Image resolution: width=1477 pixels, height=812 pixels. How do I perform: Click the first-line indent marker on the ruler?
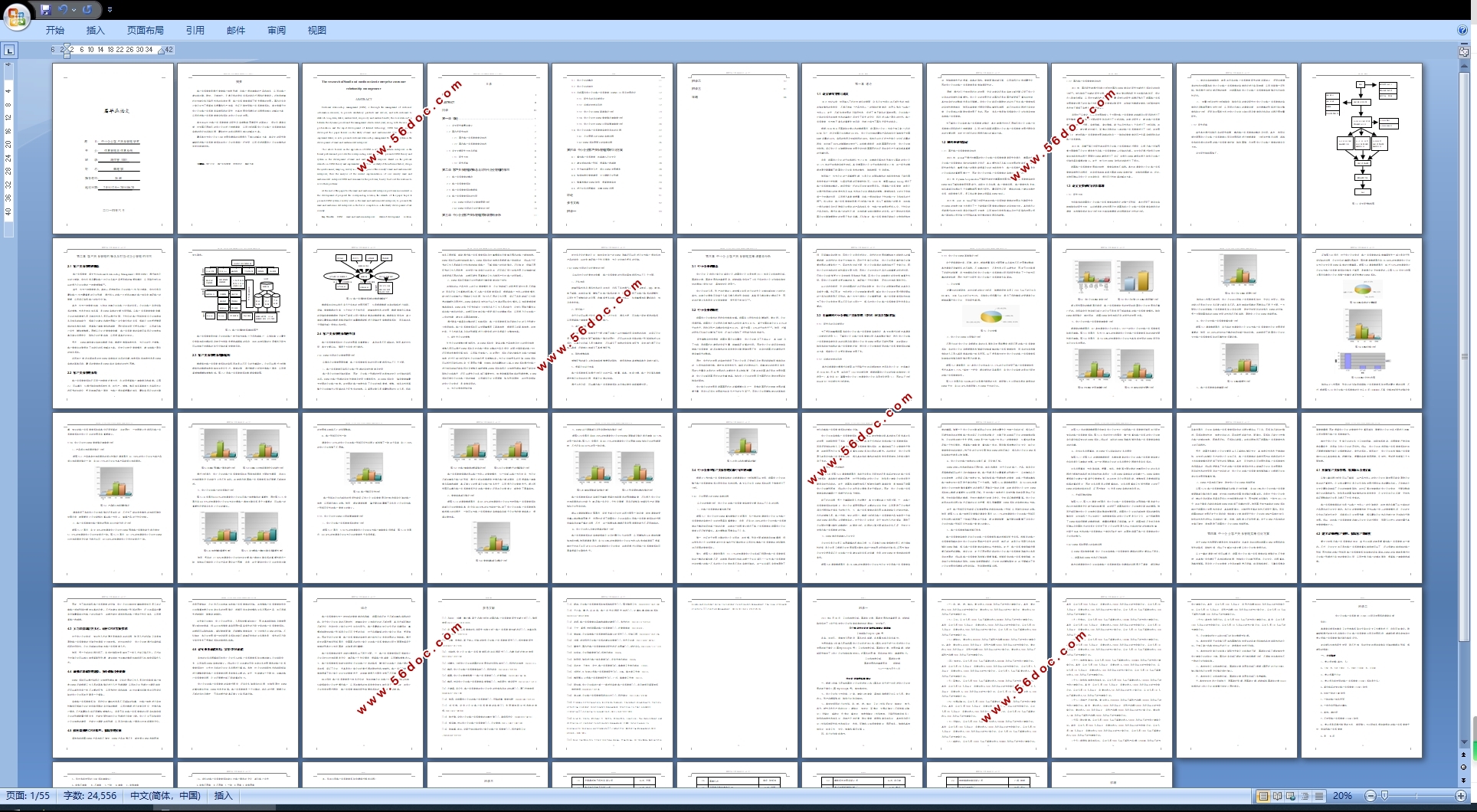67,47
